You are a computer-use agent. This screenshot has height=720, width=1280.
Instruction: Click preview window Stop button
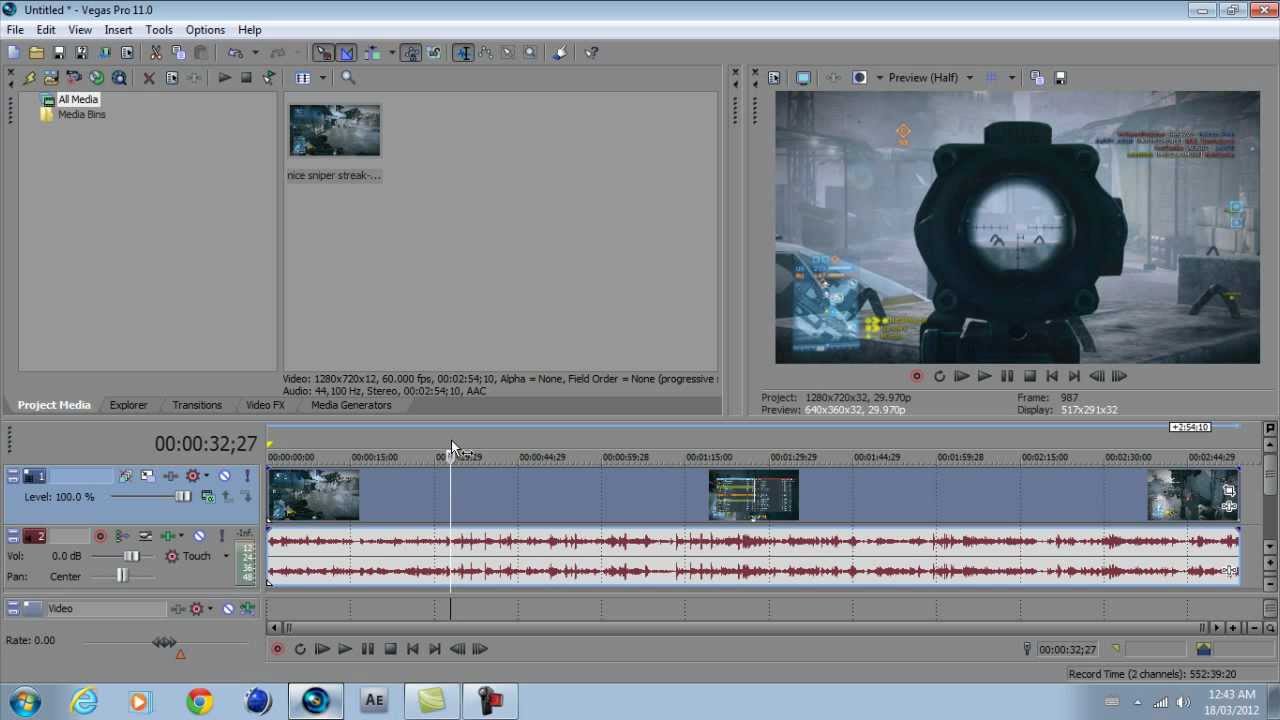click(1030, 376)
